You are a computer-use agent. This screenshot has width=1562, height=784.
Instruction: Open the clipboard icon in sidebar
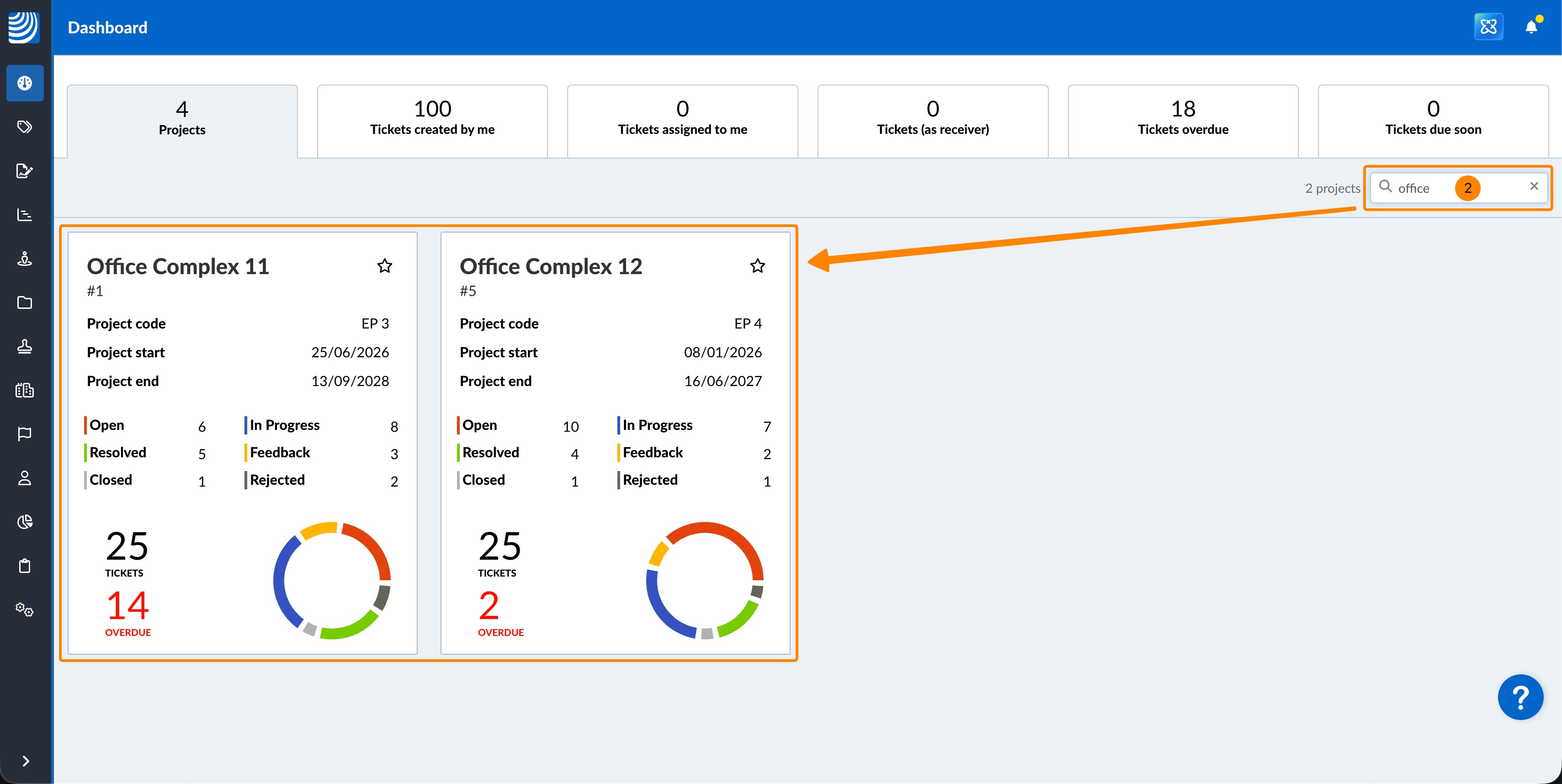point(24,566)
